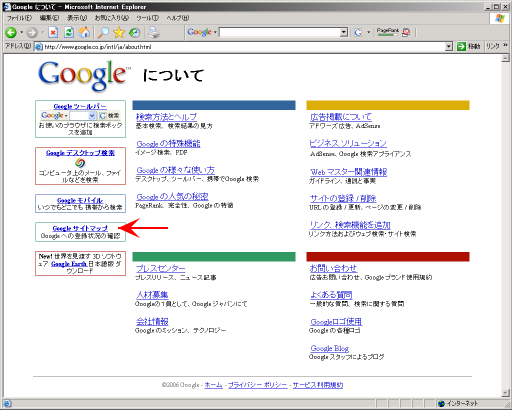Screen dimensions: 512x410
Task: Open the プレスセンター link
Action: coord(161,268)
